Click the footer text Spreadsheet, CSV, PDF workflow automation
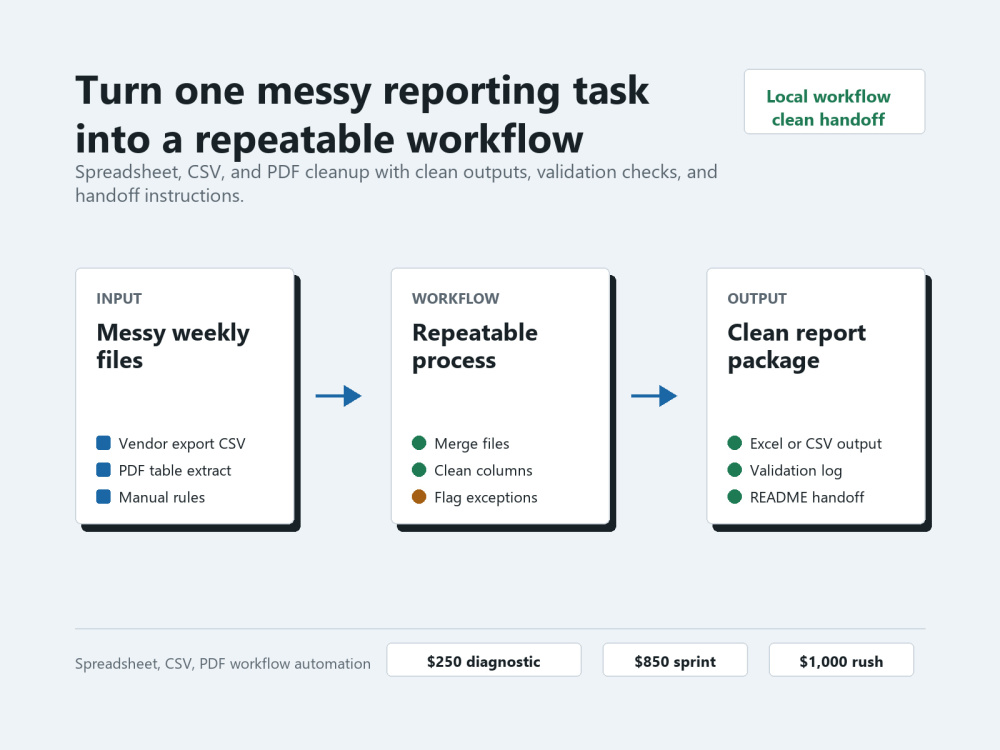1000x750 pixels. pyautogui.click(x=223, y=664)
